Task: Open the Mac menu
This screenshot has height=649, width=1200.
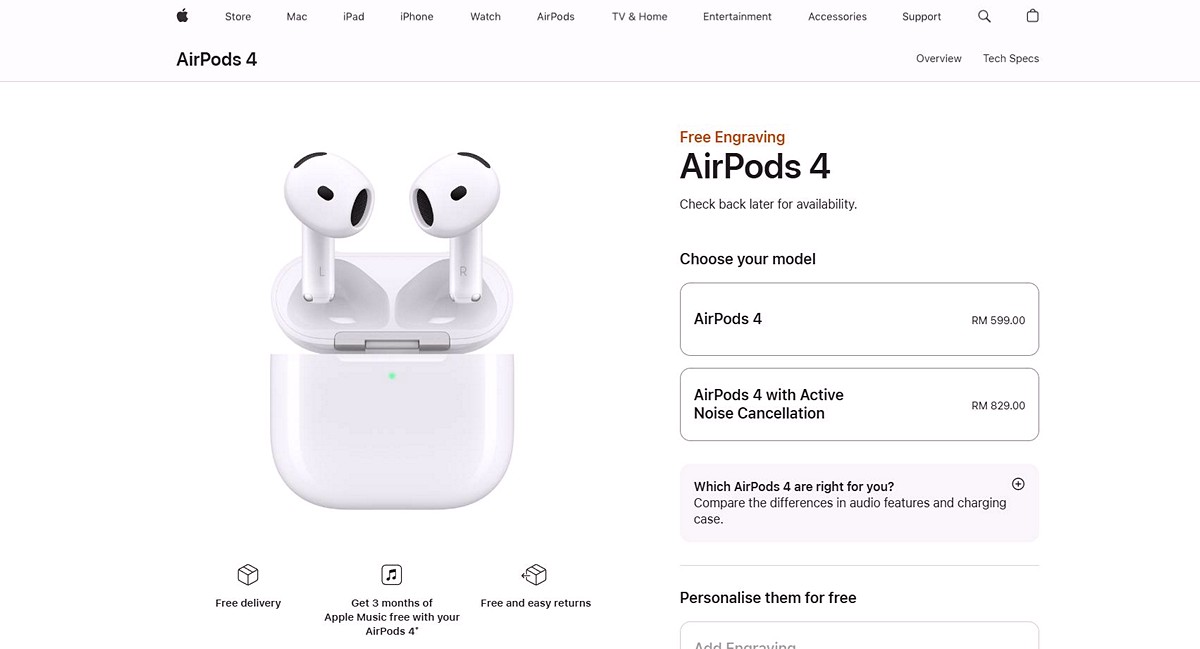Action: [297, 17]
